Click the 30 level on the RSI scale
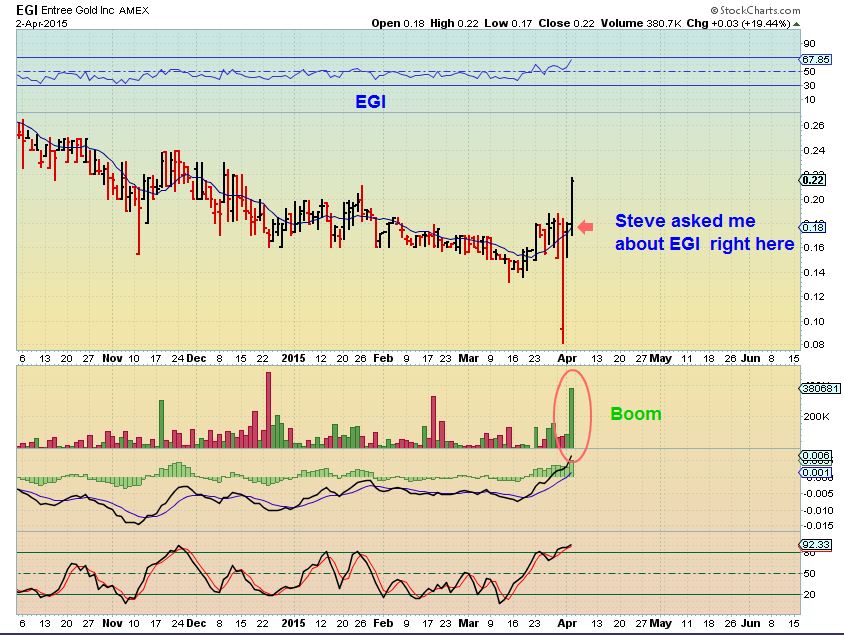The height and width of the screenshot is (635, 844). tap(809, 86)
